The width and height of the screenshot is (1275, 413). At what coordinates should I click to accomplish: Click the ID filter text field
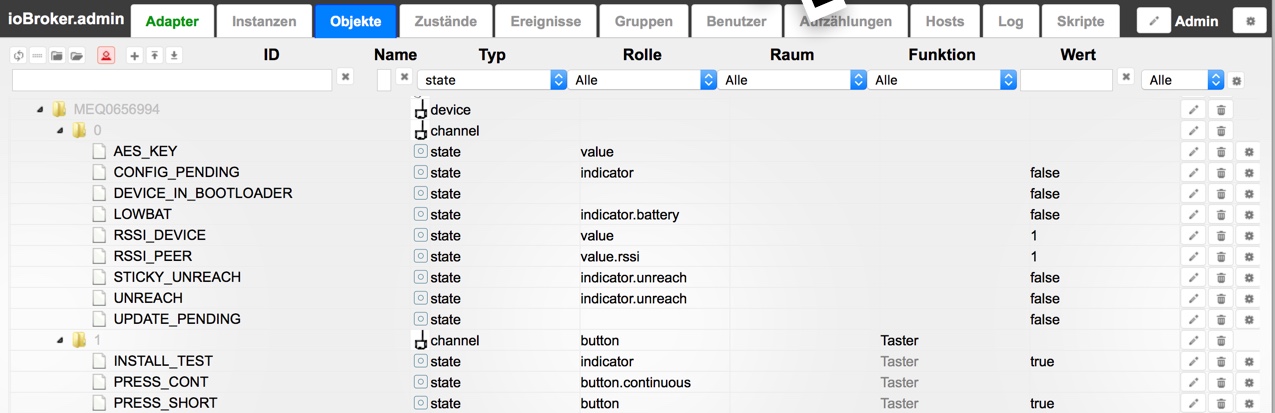pyautogui.click(x=171, y=80)
